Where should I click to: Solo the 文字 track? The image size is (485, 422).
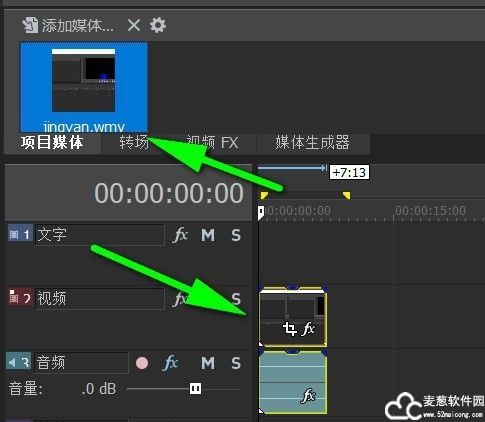tap(236, 235)
